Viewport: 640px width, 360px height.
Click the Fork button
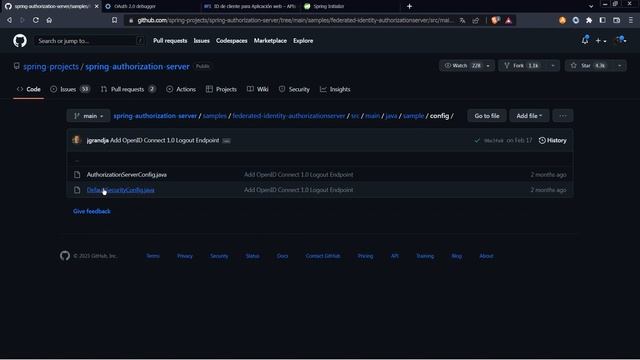pyautogui.click(x=522, y=66)
